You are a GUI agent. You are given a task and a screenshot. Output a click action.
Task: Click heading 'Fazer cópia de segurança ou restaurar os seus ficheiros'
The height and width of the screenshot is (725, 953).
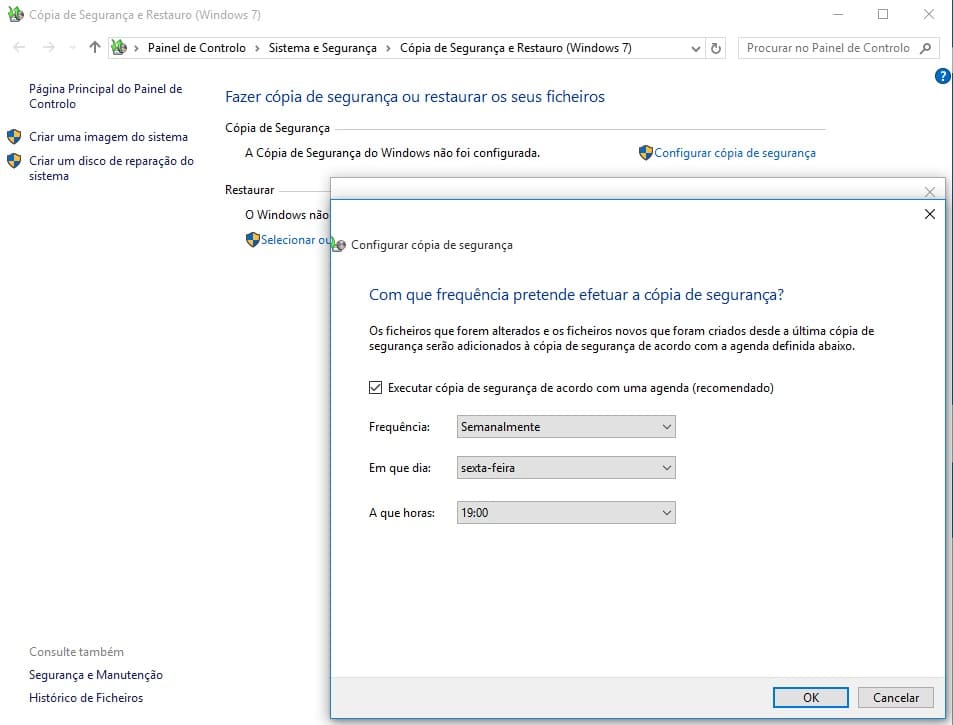415,97
